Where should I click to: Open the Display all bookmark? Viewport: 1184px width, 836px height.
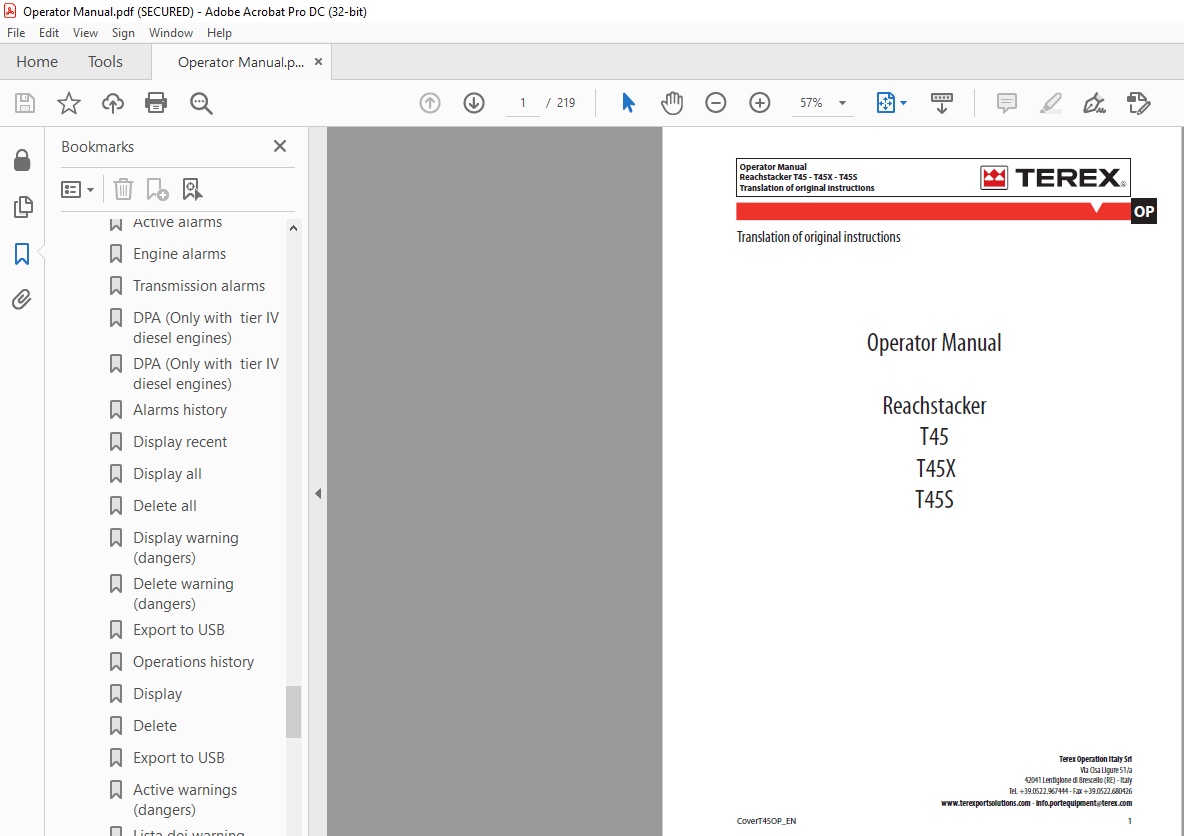point(167,474)
